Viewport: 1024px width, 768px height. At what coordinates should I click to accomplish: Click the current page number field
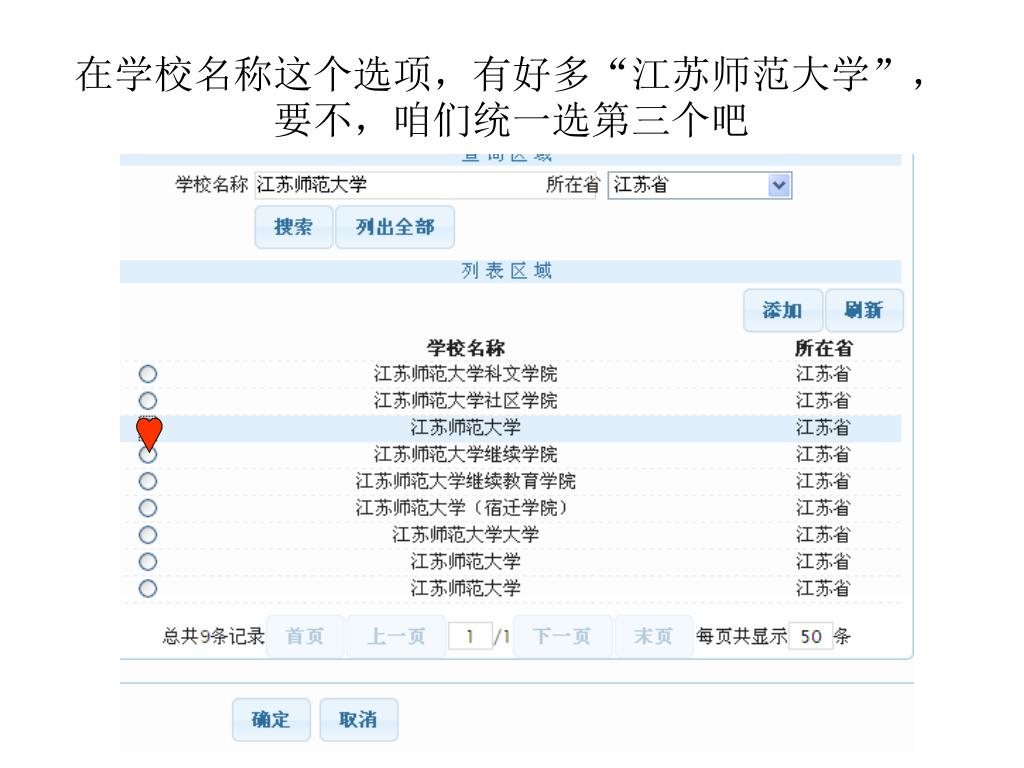coord(470,636)
